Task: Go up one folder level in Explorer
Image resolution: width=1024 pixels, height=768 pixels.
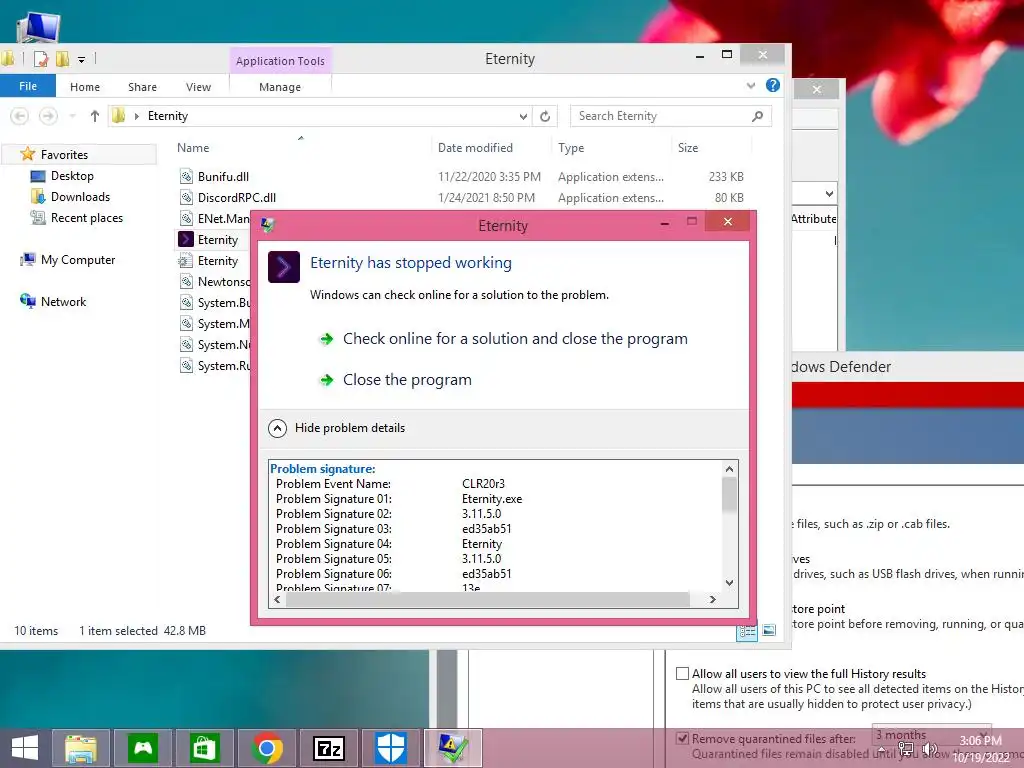Action: click(x=95, y=116)
